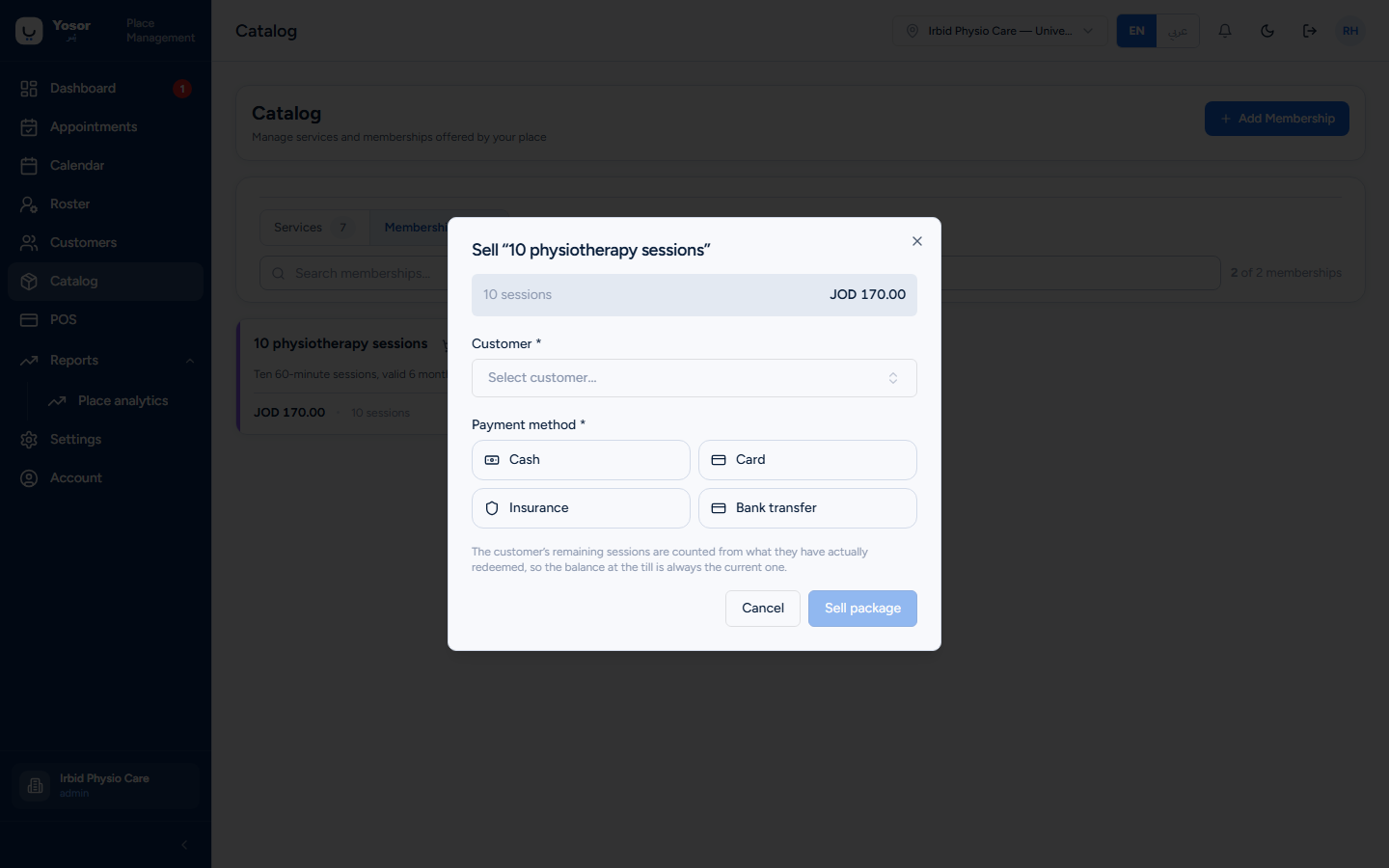Open the notifications bell
This screenshot has height=868, width=1389.
(x=1225, y=31)
